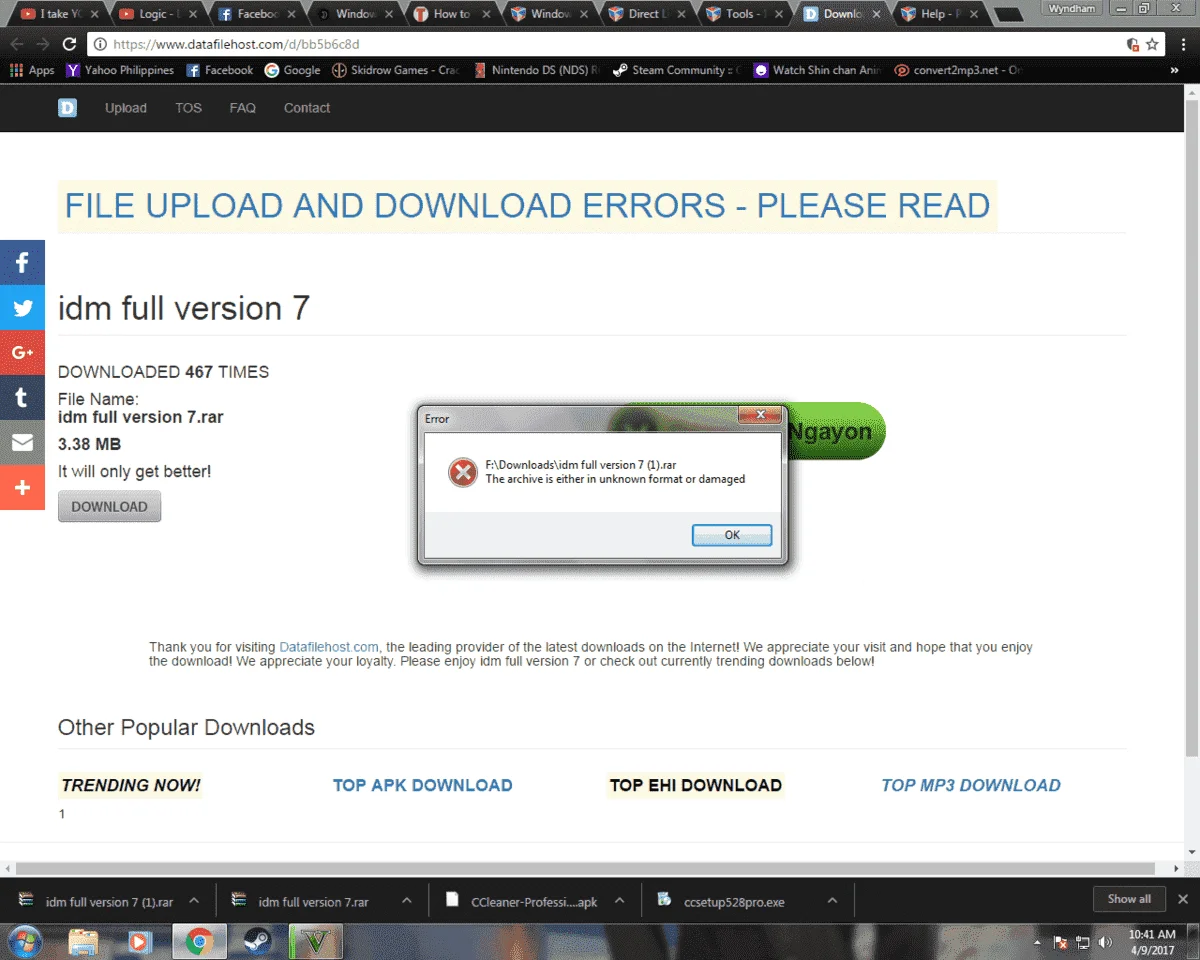1200x960 pixels.
Task: Share the page via the Google+ sidebar icon
Action: pos(22,353)
